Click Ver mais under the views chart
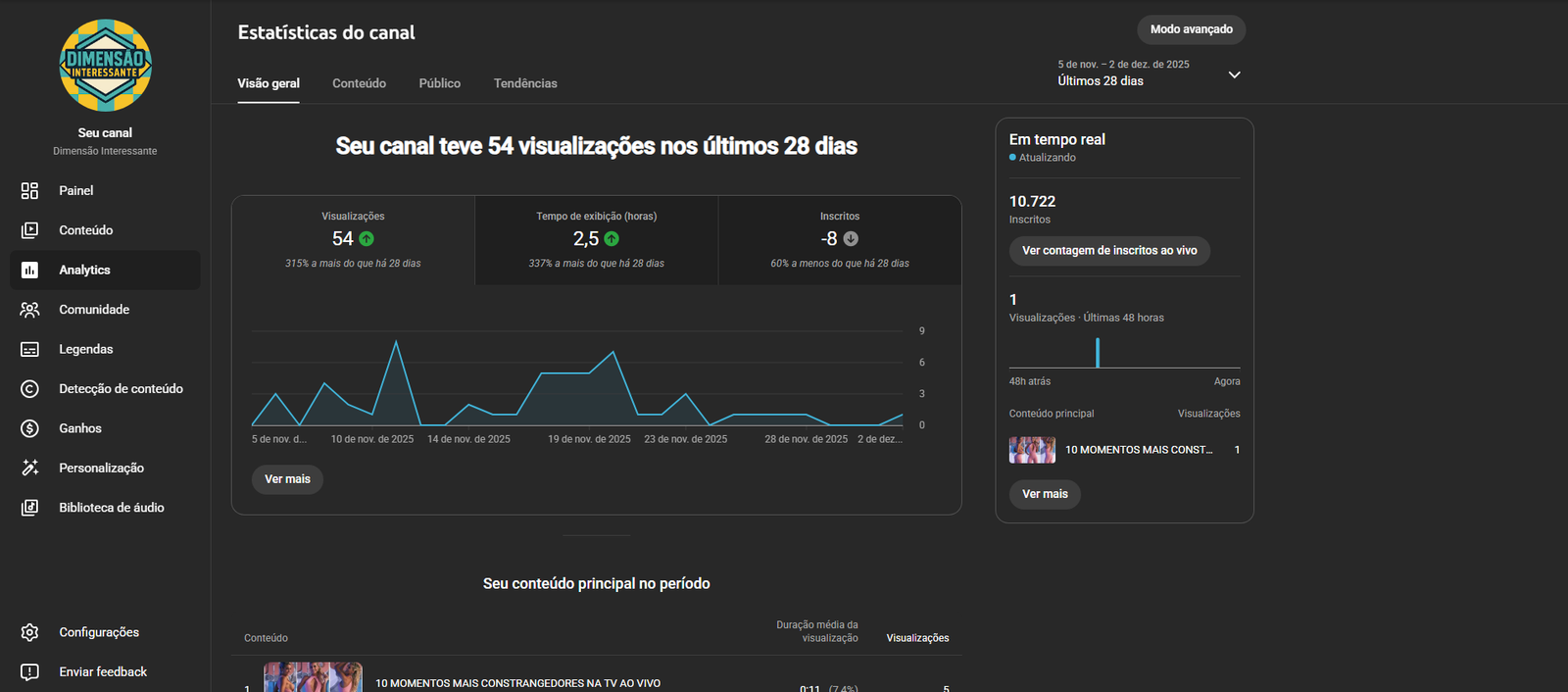Image resolution: width=1568 pixels, height=692 pixels. (287, 479)
